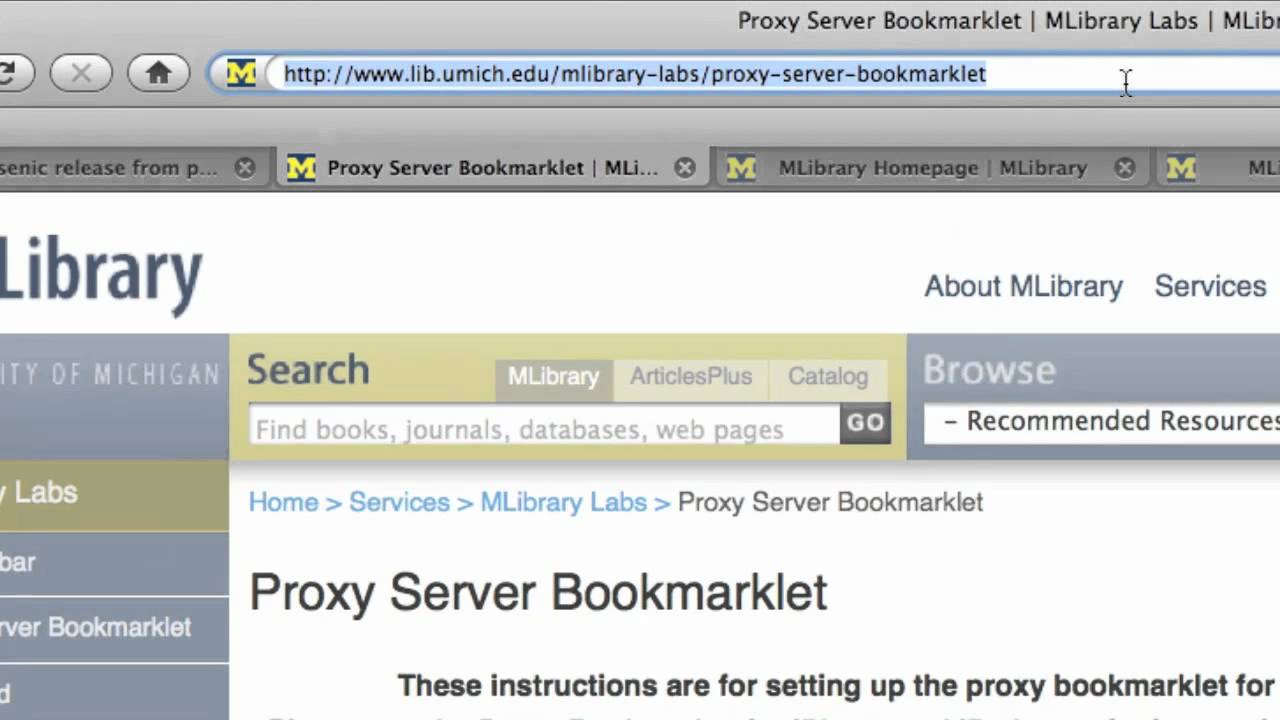Open the About MLibrary link

click(x=1023, y=286)
